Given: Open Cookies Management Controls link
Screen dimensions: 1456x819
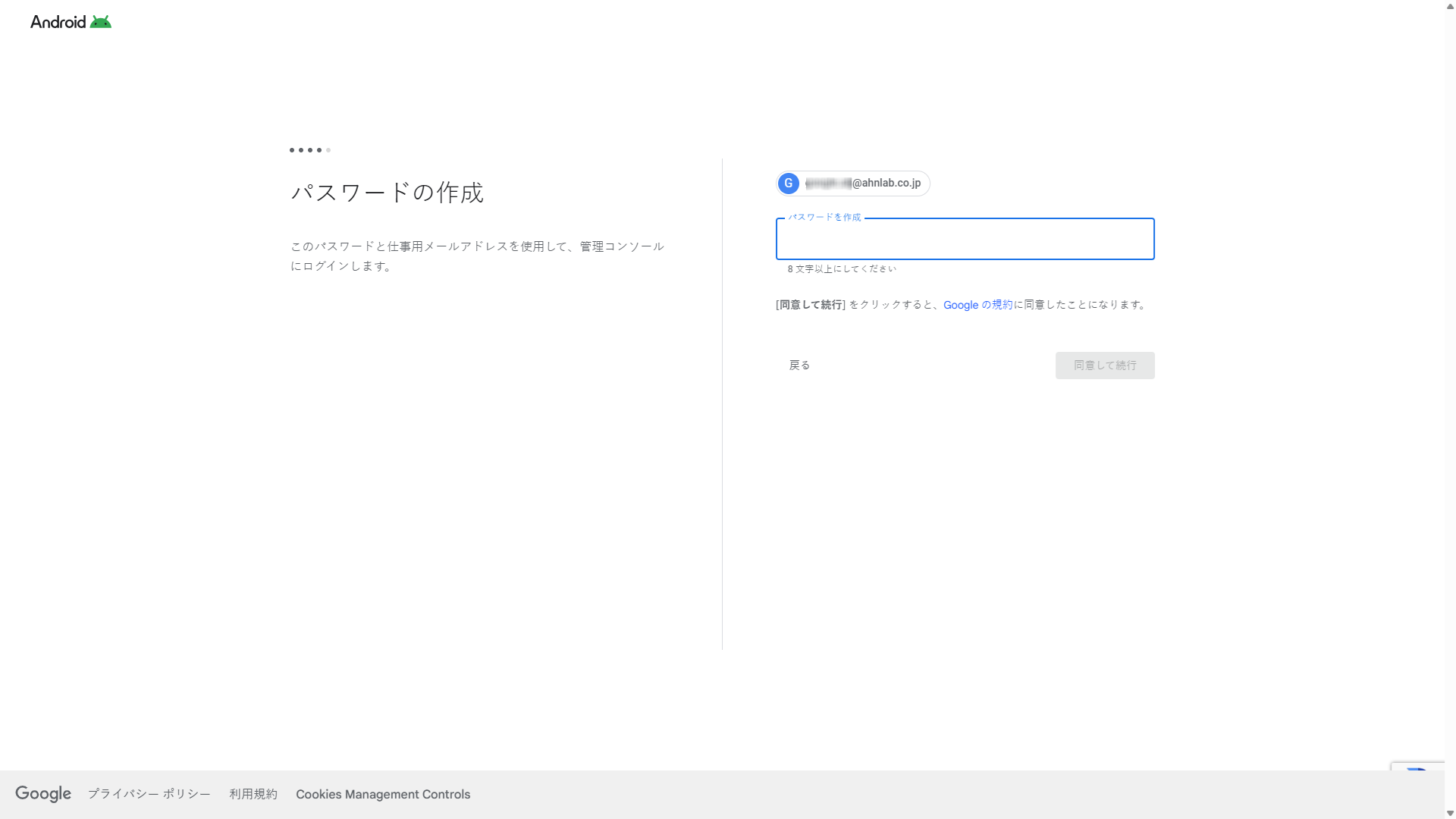Looking at the screenshot, I should (x=383, y=794).
